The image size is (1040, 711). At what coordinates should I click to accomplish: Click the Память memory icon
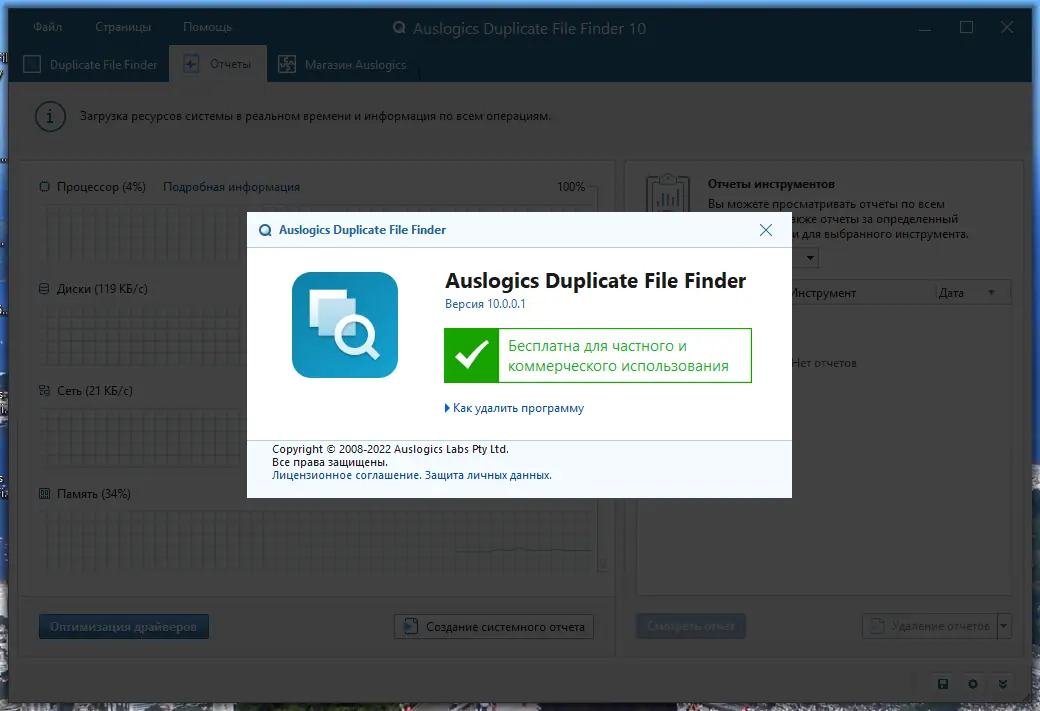pos(44,493)
